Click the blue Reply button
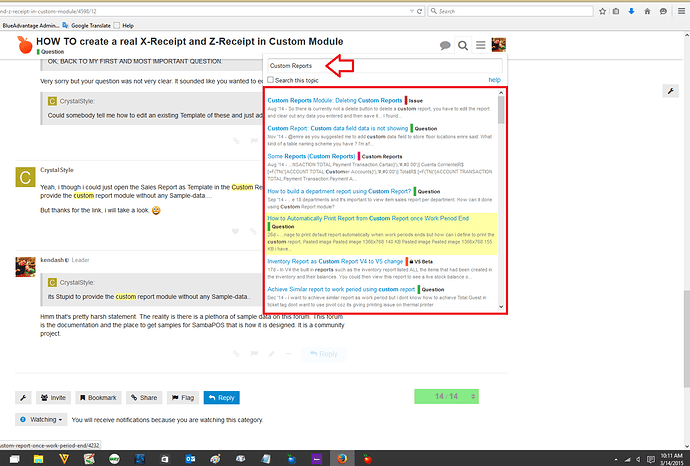Viewport: 690px width, 466px height. coord(221,397)
